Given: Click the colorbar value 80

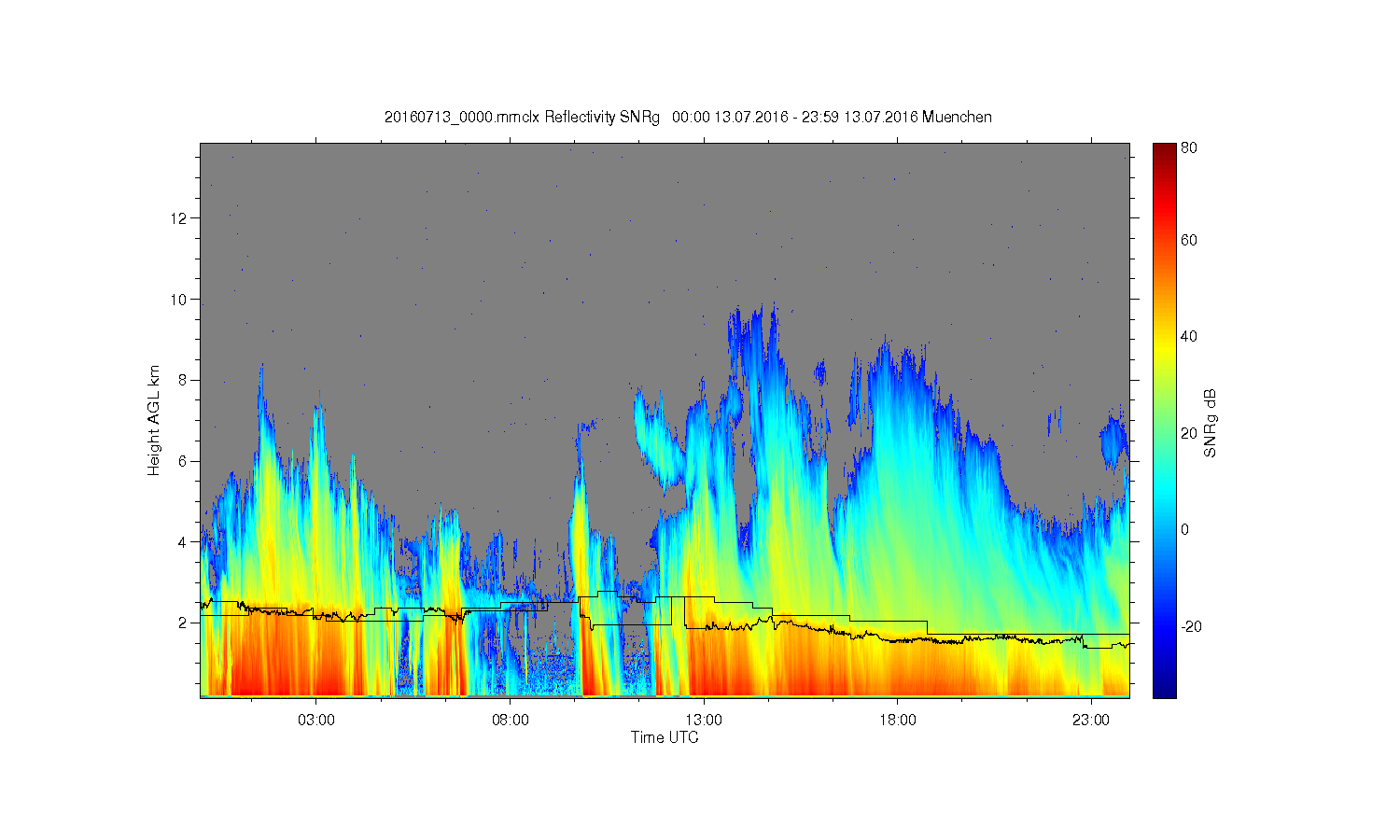Looking at the screenshot, I should point(1189,148).
